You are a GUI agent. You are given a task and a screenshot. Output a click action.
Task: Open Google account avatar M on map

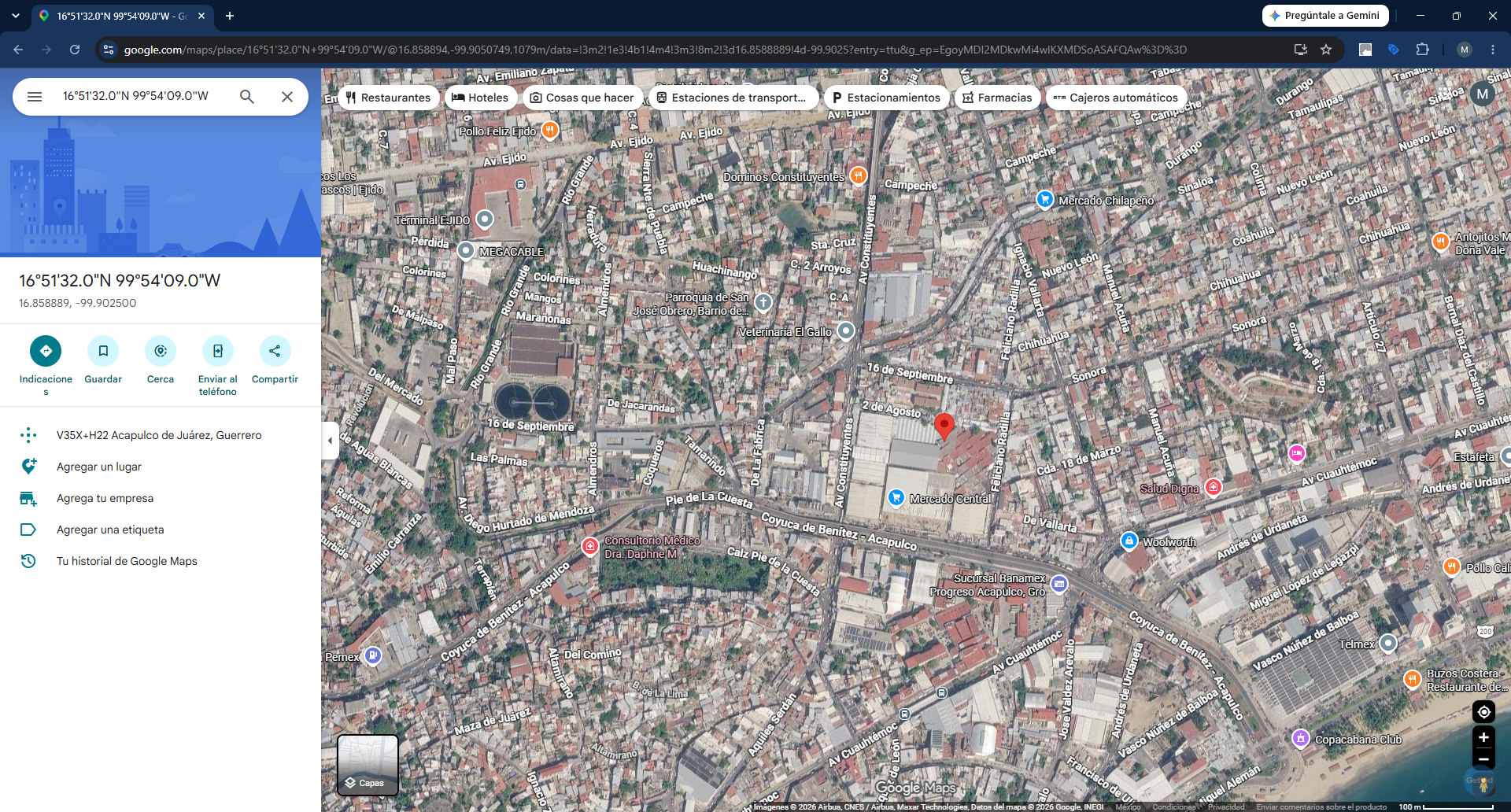click(x=1483, y=94)
